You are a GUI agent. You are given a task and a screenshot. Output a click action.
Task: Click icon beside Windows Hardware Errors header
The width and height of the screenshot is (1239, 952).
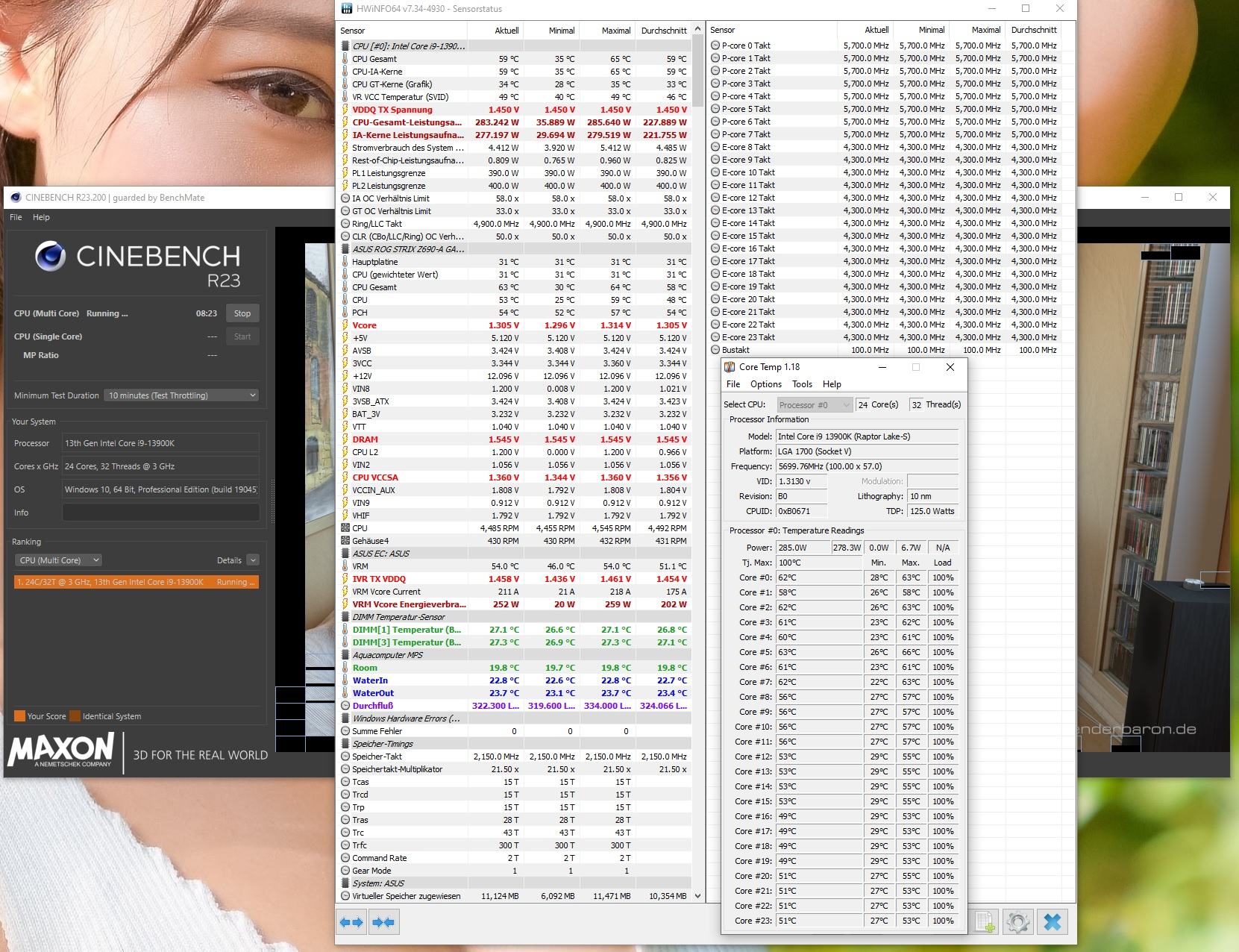point(345,718)
